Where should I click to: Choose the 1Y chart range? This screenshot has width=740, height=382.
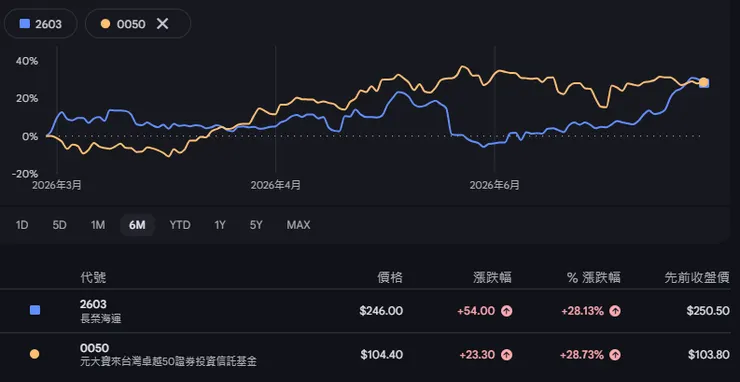pyautogui.click(x=219, y=225)
